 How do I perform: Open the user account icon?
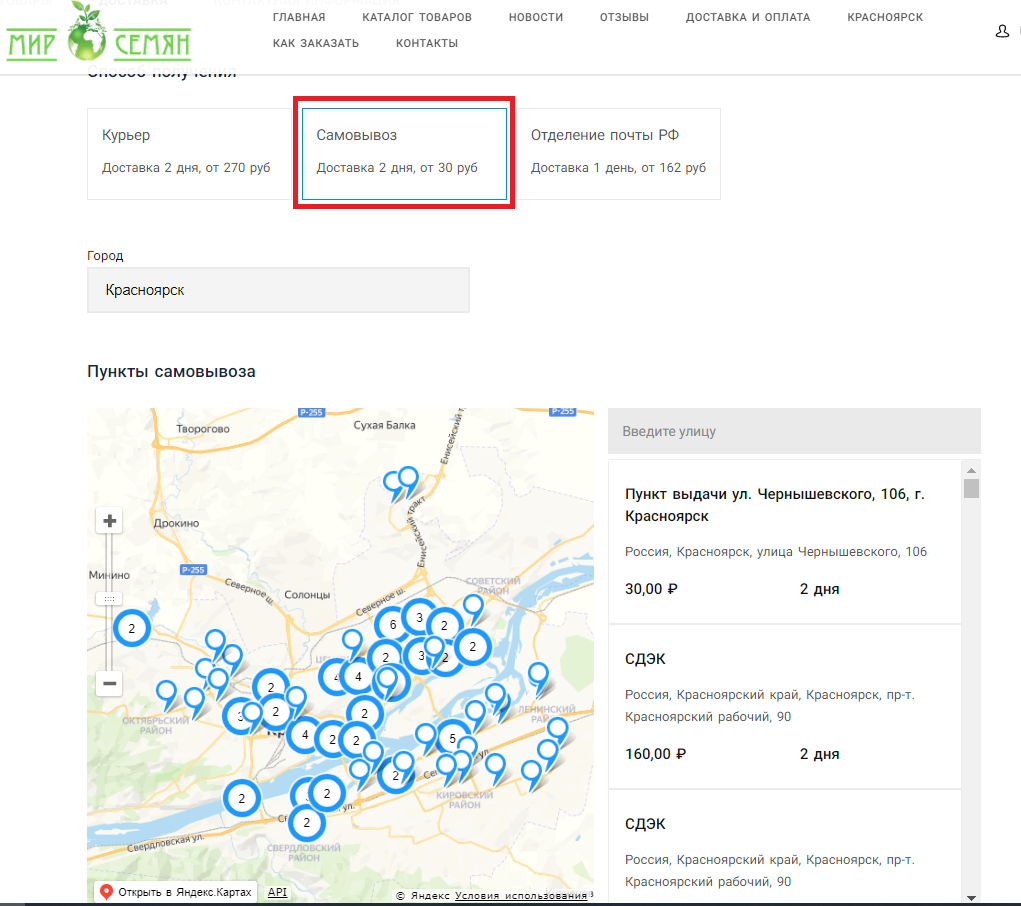coord(1002,31)
